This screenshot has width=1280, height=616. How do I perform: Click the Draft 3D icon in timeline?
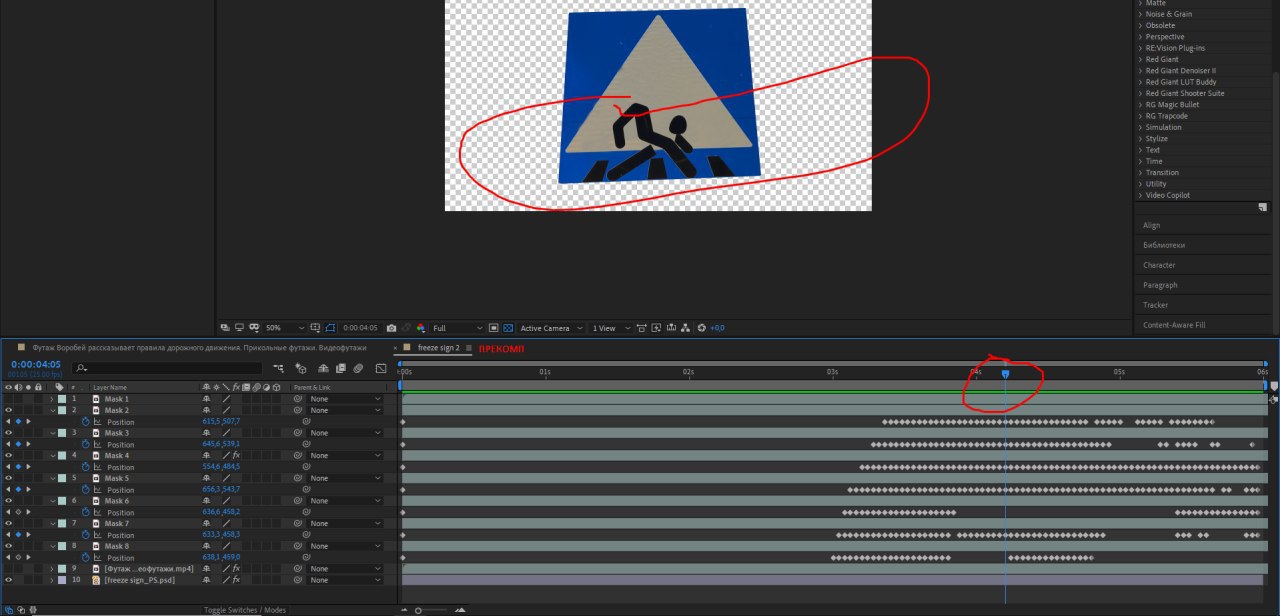pos(300,368)
